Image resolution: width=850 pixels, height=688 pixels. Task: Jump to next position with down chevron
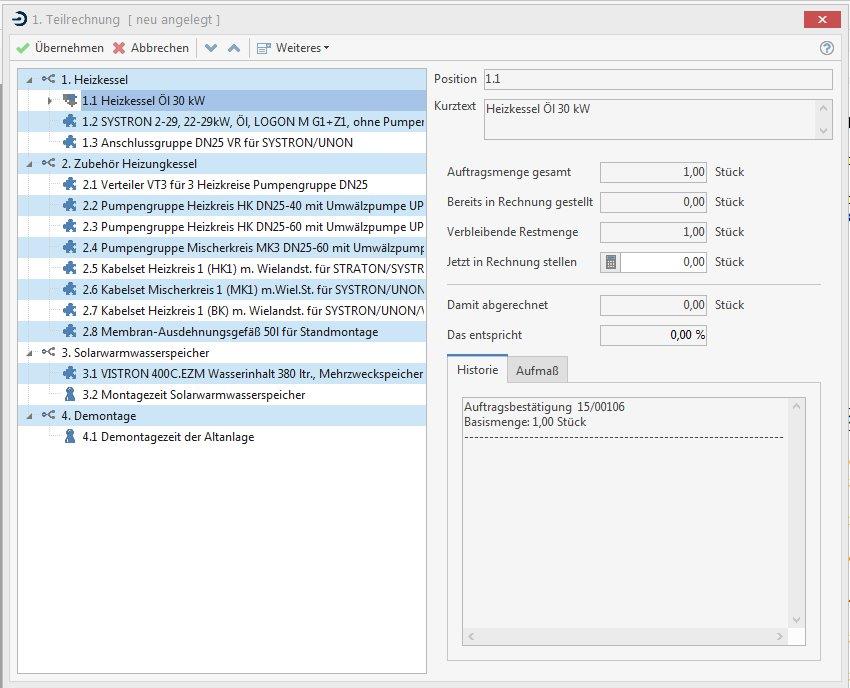coord(211,48)
